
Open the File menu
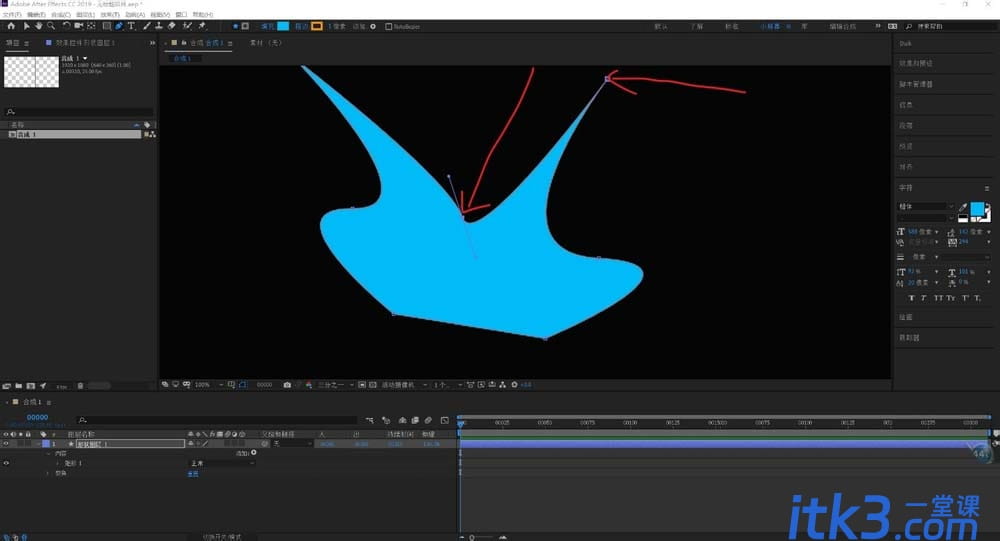tap(12, 14)
